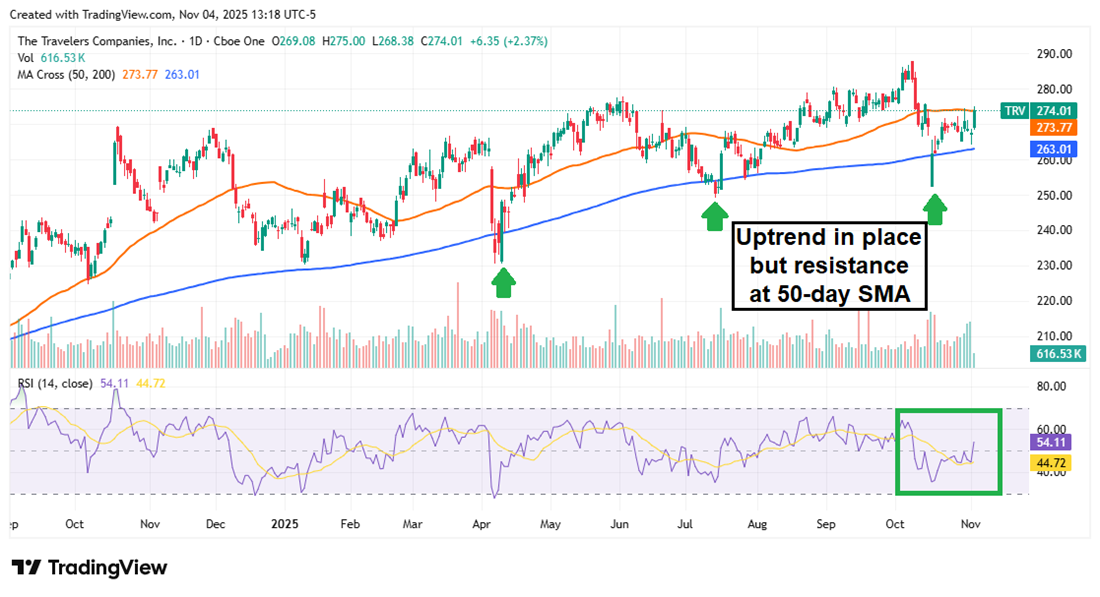Click the Jul label on time axis
The height and width of the screenshot is (597, 1100).
[x=685, y=524]
